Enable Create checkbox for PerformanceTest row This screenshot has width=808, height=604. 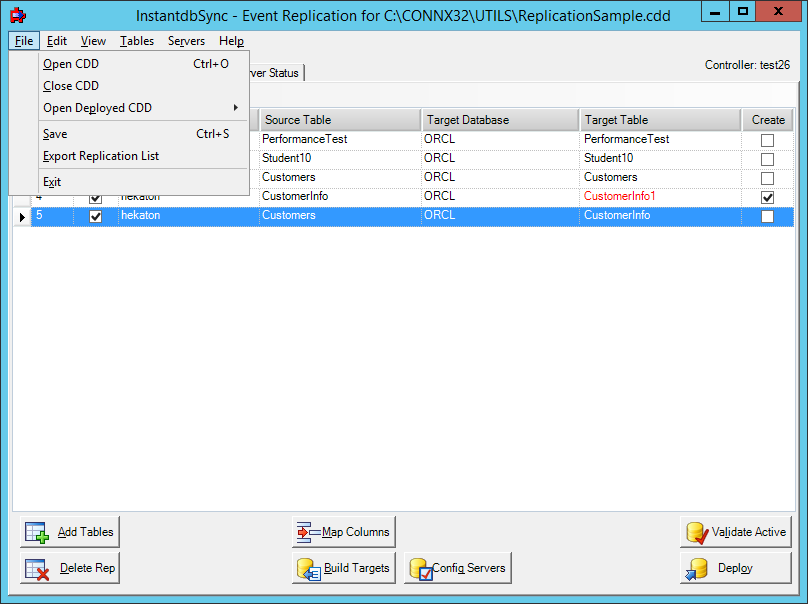(768, 140)
